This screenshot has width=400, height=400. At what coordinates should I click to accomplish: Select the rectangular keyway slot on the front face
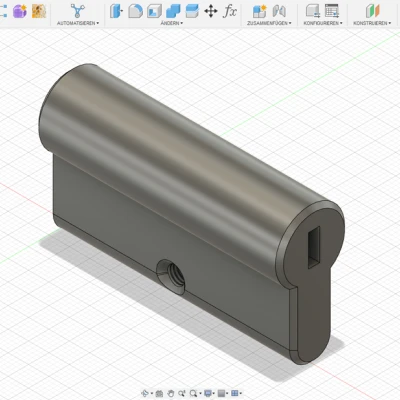[x=314, y=247]
